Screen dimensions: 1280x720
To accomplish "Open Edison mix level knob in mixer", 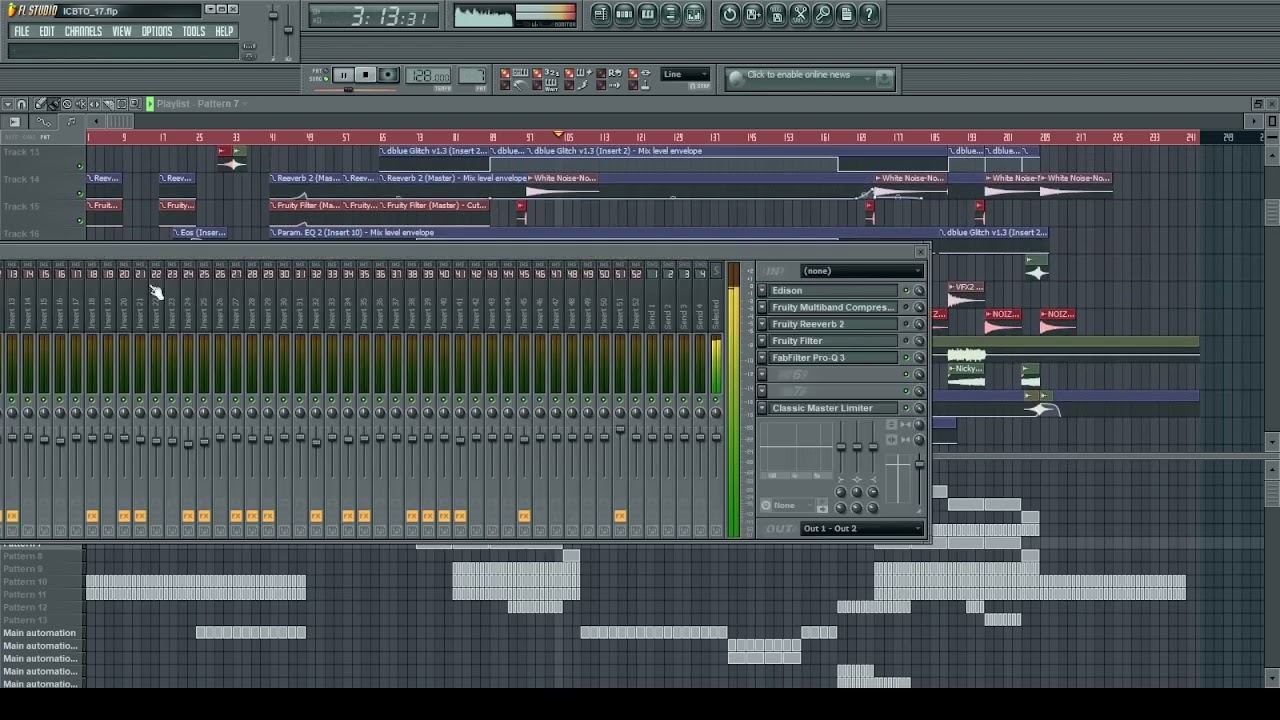I will pyautogui.click(x=918, y=291).
